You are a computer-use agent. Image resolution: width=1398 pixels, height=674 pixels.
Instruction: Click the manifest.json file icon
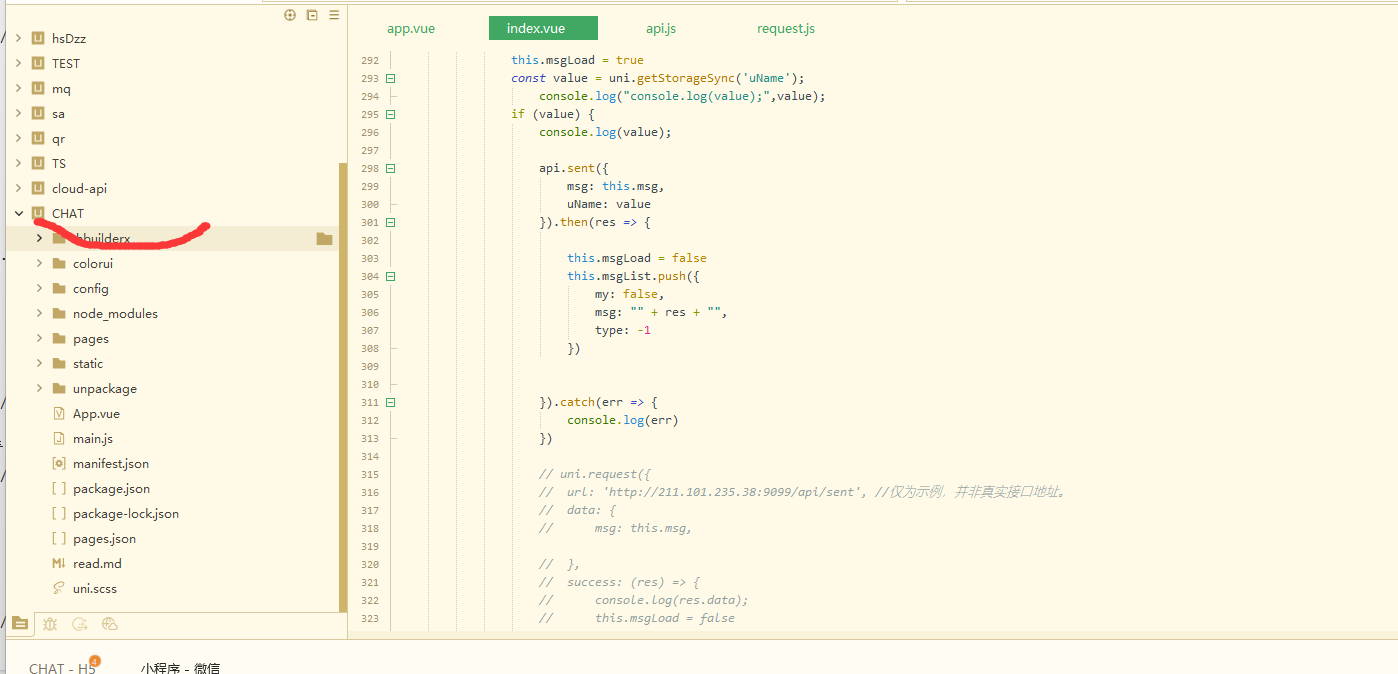[x=58, y=464]
